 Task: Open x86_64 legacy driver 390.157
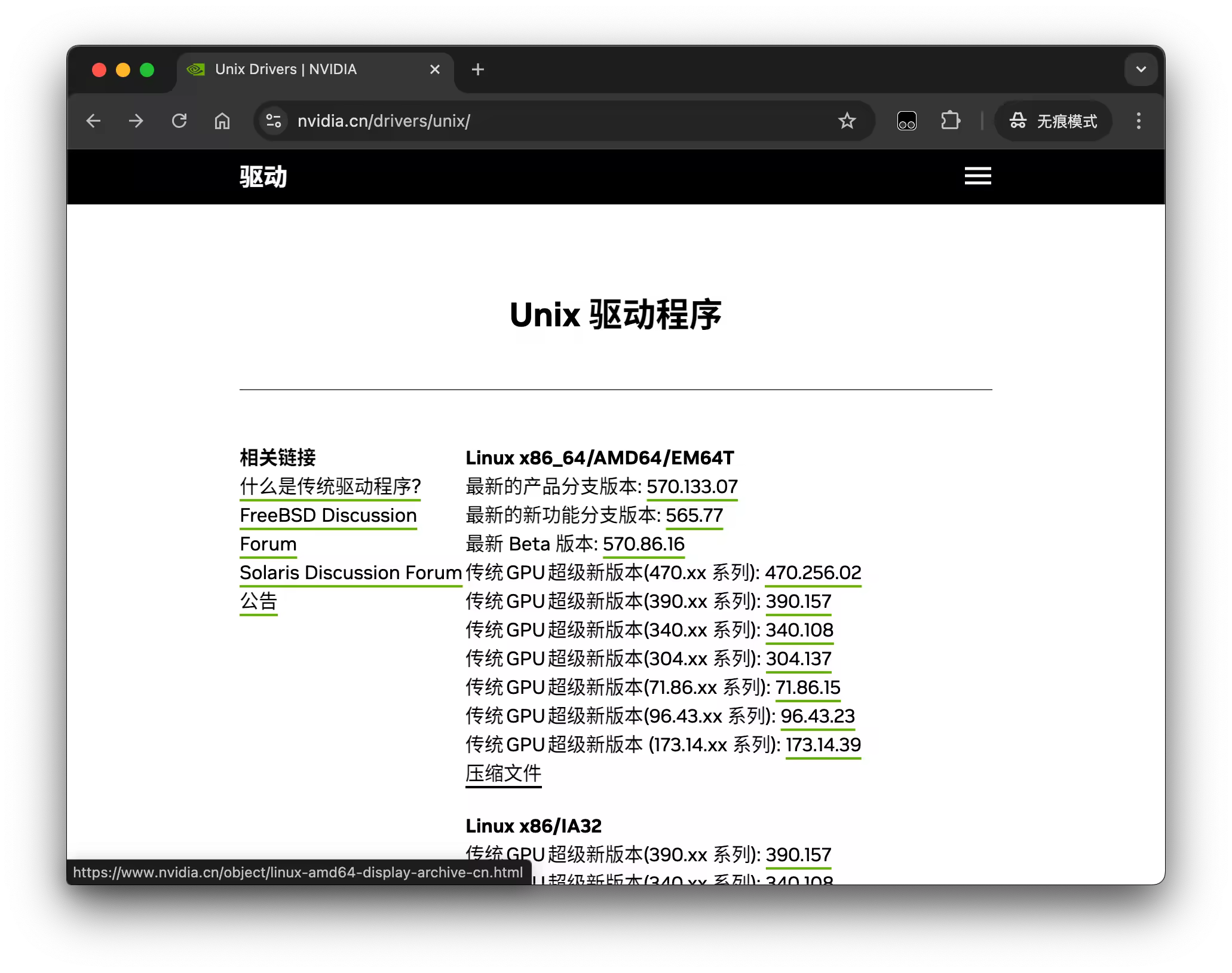[x=798, y=601]
